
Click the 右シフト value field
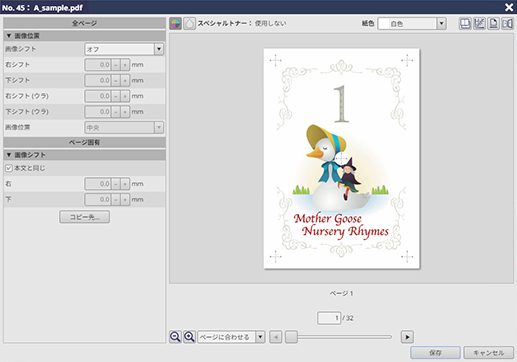[x=98, y=65]
